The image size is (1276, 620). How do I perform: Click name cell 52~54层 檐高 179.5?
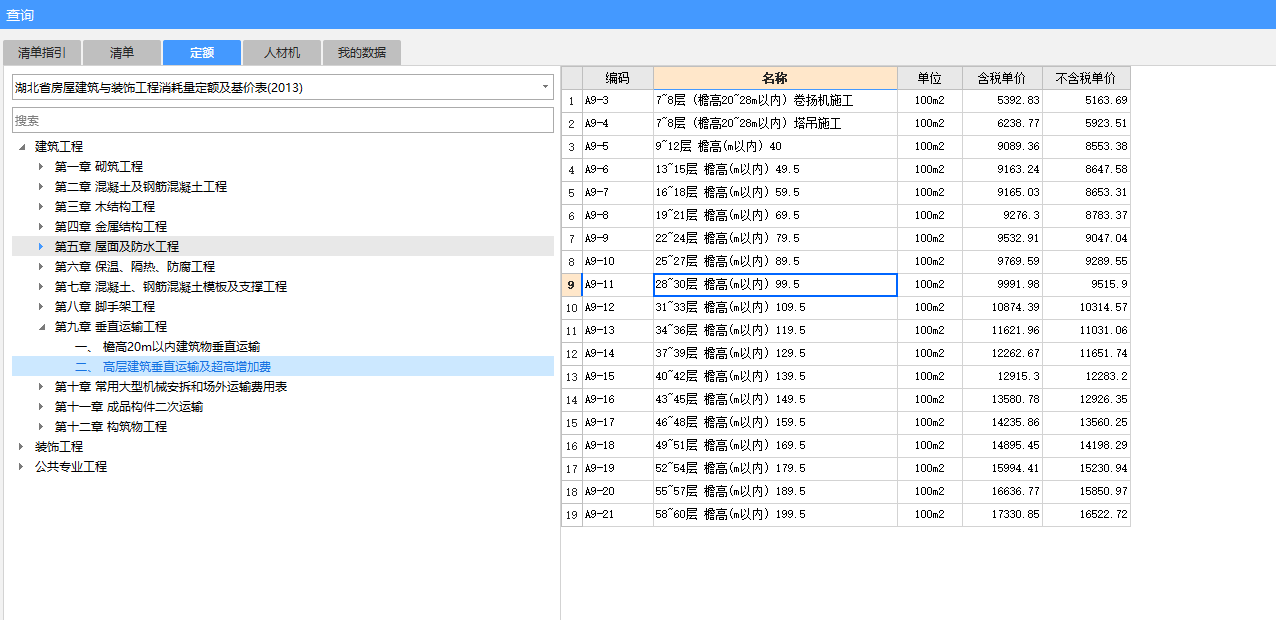775,469
